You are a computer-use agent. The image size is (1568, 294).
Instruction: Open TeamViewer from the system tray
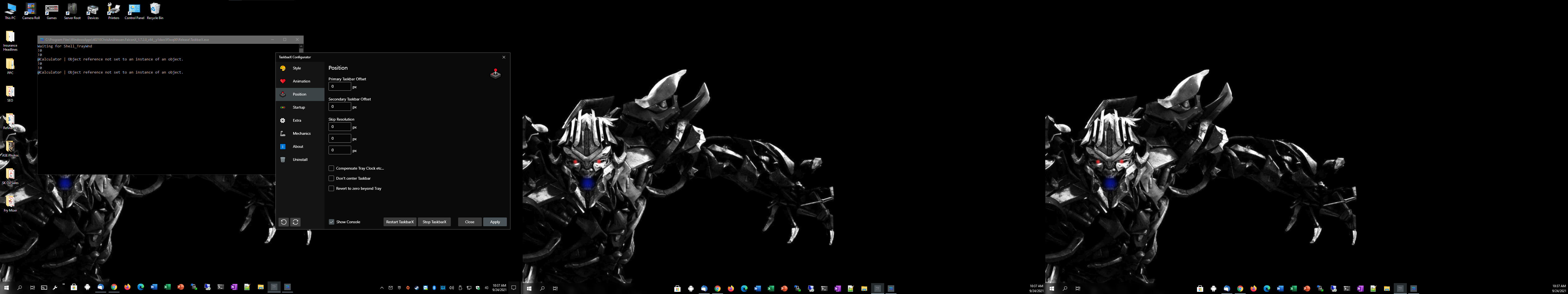[425, 289]
